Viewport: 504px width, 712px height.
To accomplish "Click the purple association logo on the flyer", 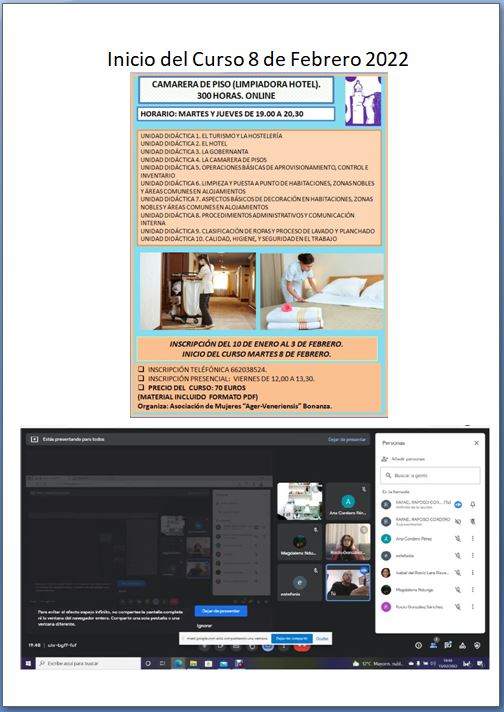I will tap(363, 101).
